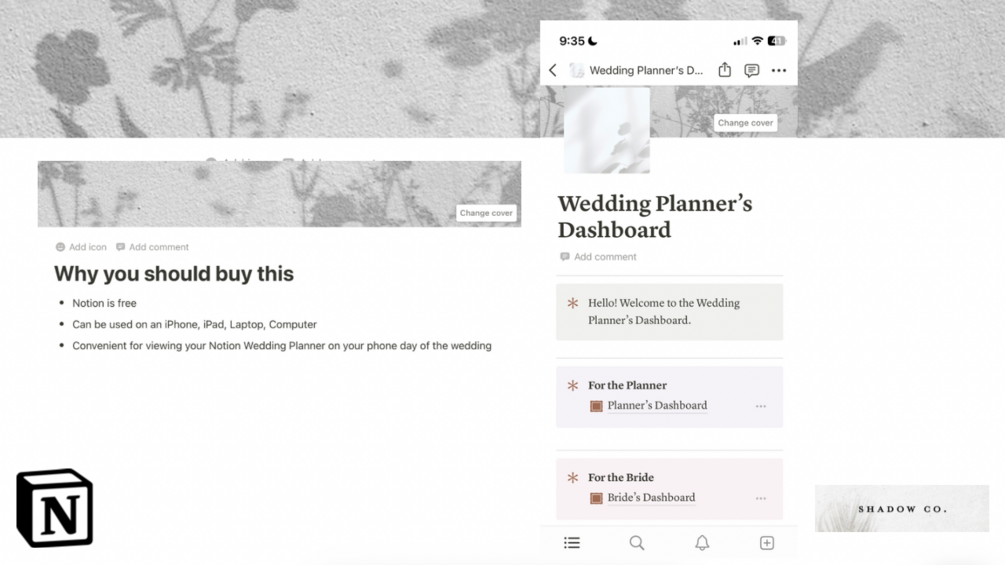Click the For the Planner heading text
Viewport: 1005px width, 565px height.
(627, 385)
